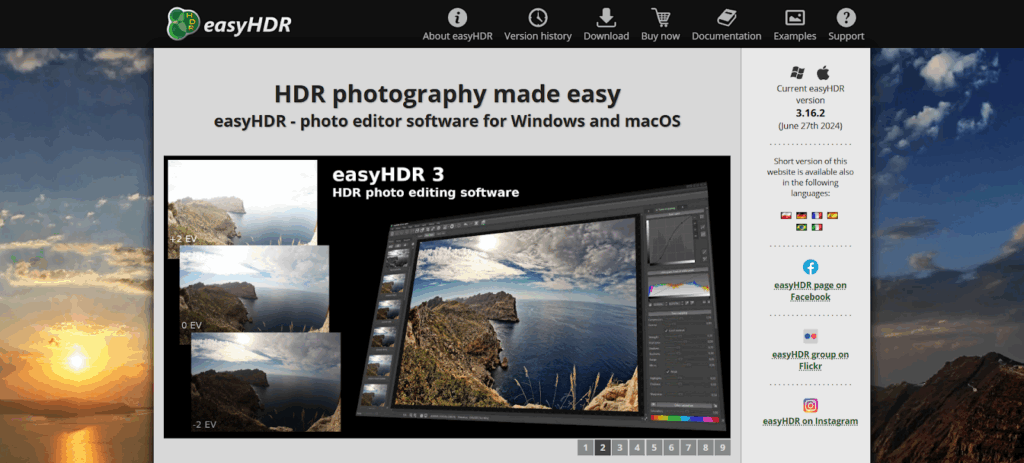Click the Facebook icon in the sidebar
This screenshot has width=1024, height=463.
(x=810, y=267)
